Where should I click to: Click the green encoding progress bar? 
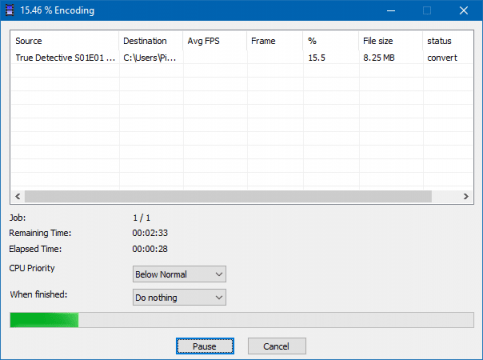tap(242, 320)
